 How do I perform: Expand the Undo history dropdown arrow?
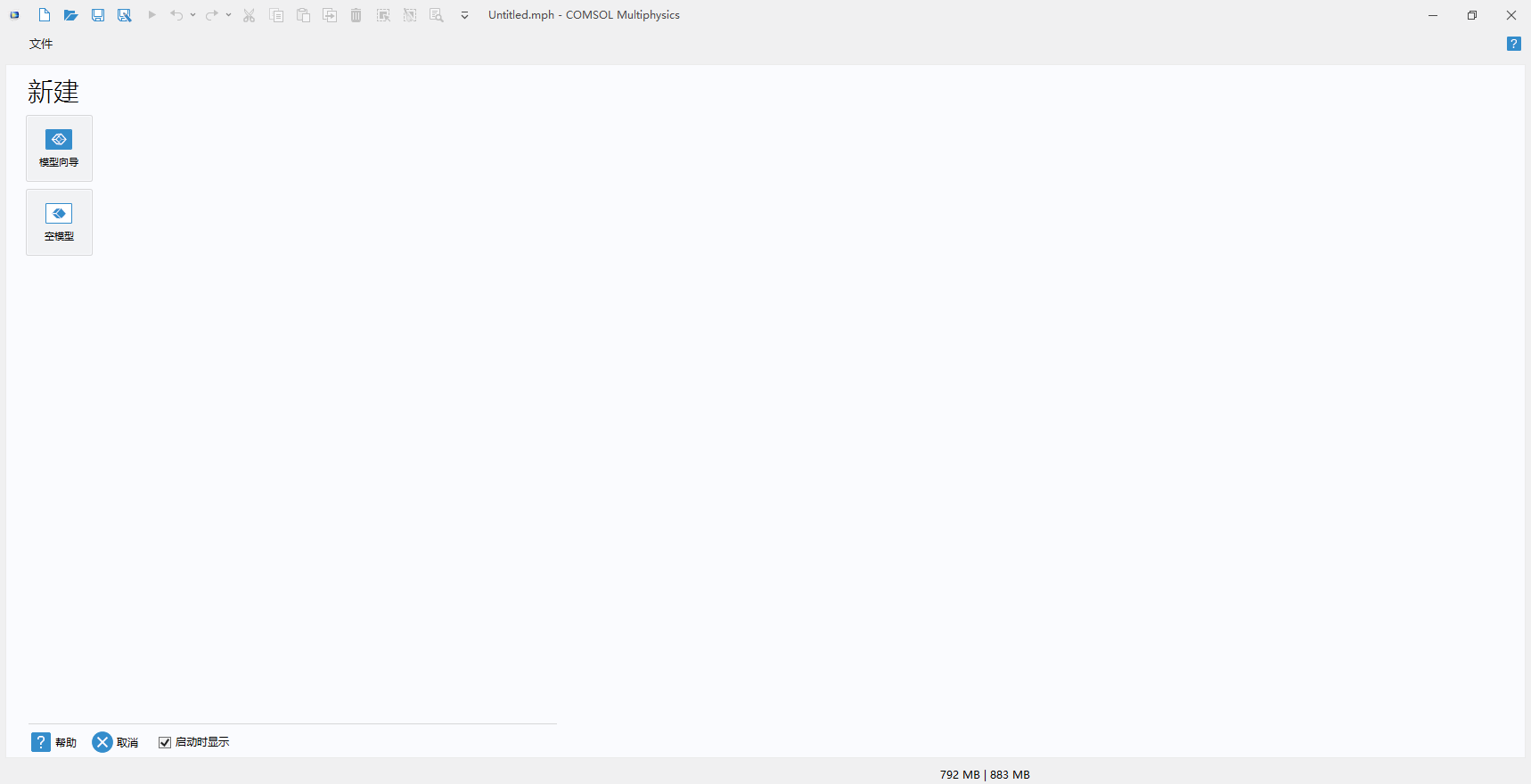pos(192,15)
